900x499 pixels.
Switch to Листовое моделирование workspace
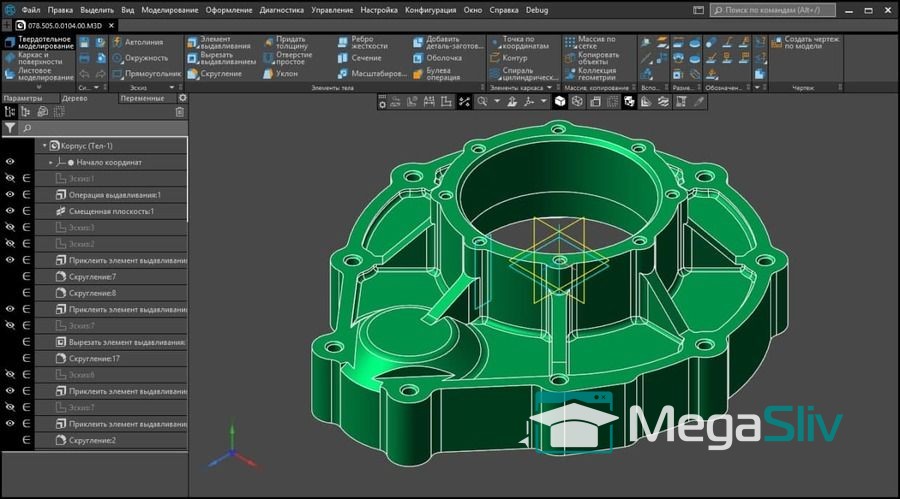click(38, 74)
